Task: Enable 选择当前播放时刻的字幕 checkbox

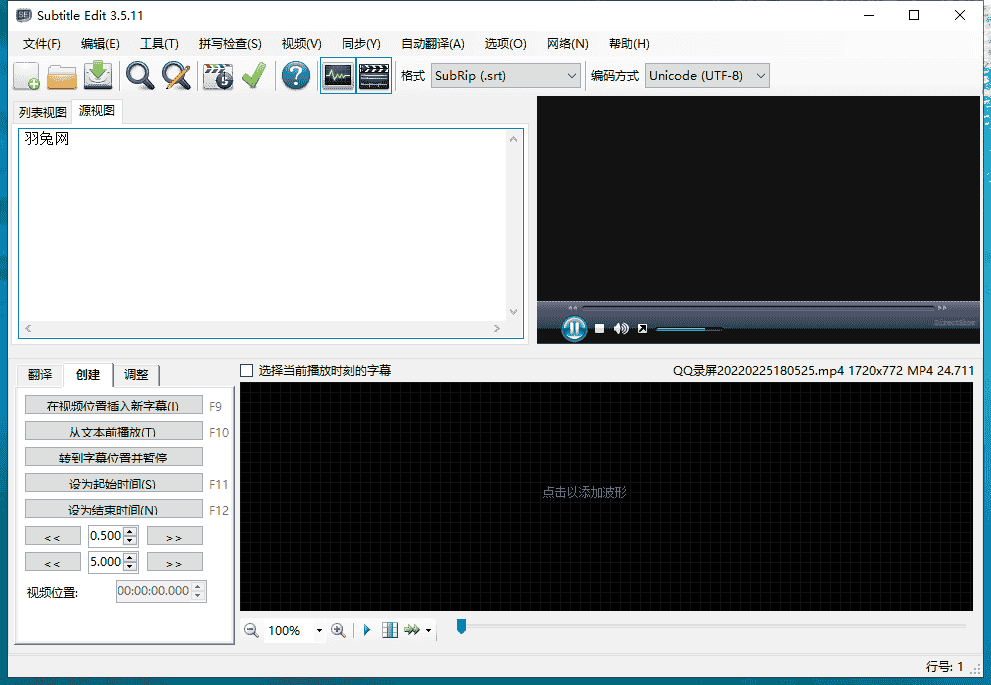Action: point(247,371)
